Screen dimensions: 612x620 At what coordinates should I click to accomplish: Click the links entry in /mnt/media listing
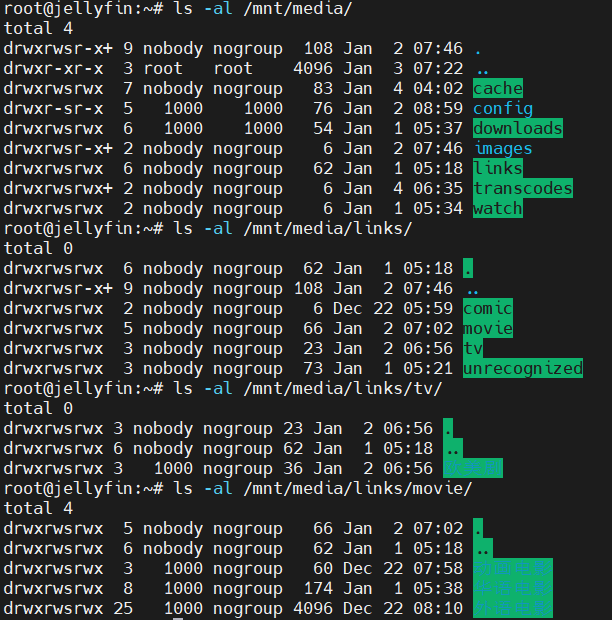click(x=497, y=169)
